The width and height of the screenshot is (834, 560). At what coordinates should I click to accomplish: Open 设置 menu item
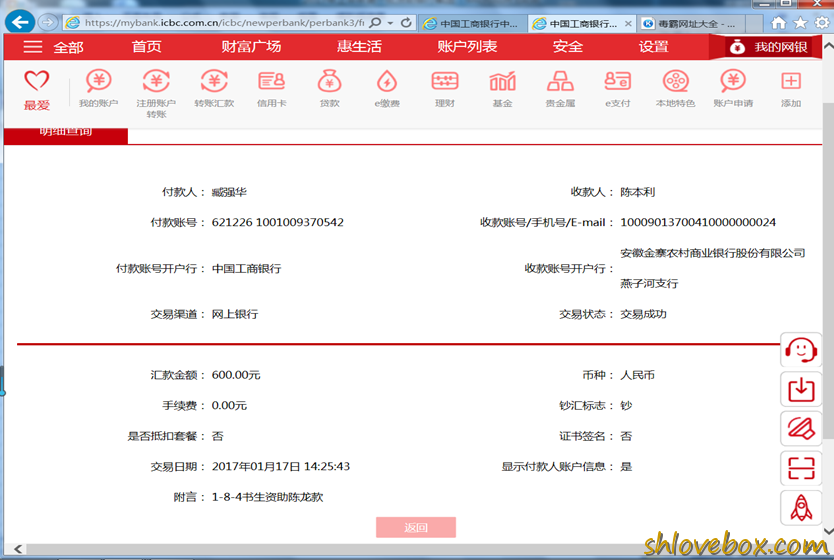click(x=653, y=47)
